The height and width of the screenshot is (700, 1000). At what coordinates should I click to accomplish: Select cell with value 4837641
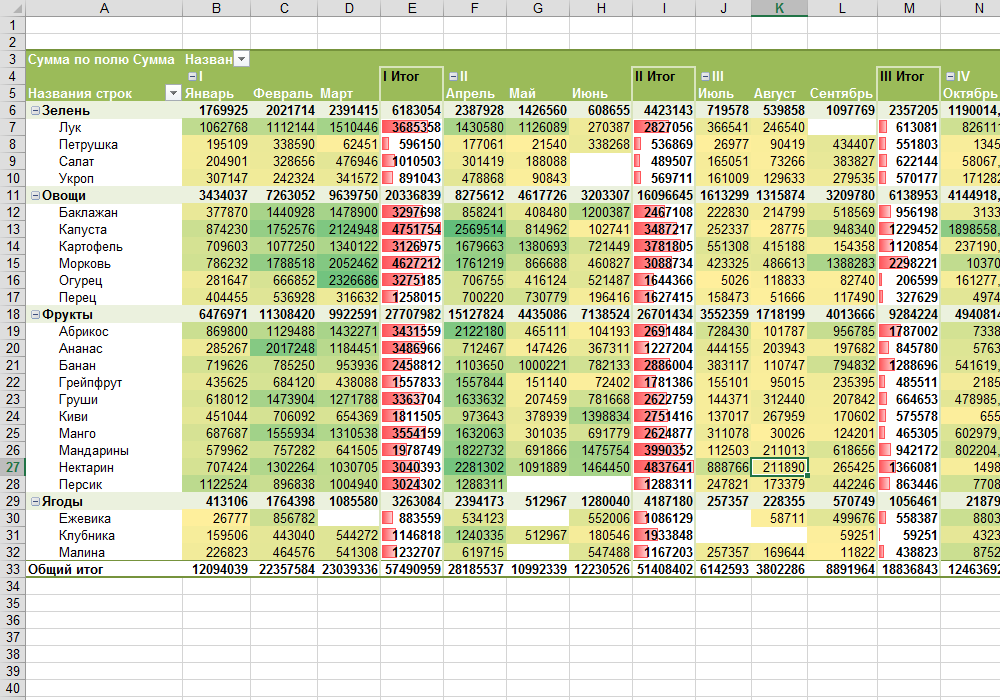pyautogui.click(x=664, y=467)
